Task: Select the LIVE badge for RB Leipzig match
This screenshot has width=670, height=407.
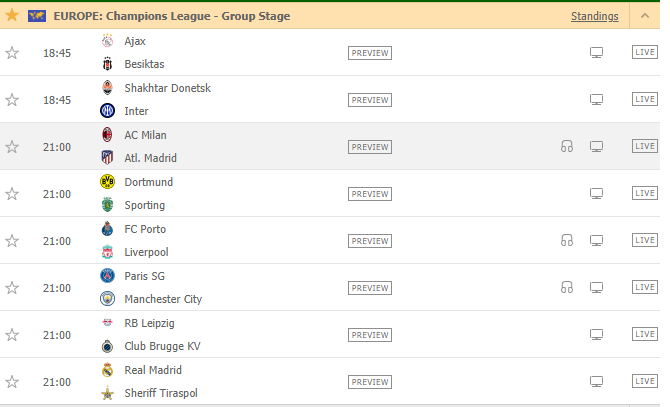Action: click(645, 334)
